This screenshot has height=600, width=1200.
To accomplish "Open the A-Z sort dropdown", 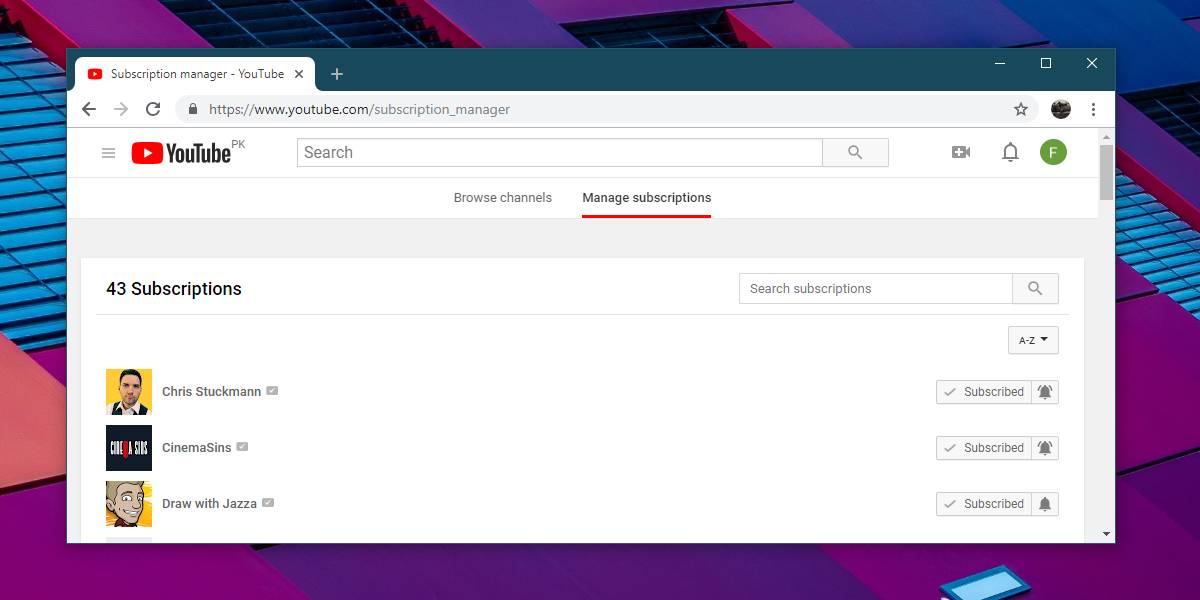I will tap(1033, 340).
